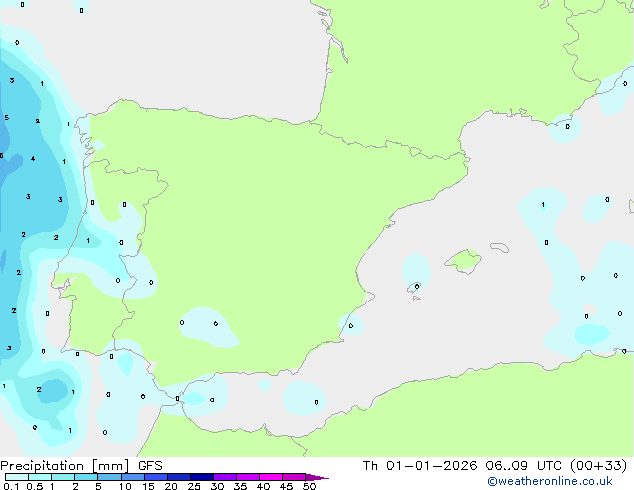Click the 1–2 mm legend color swatch
The height and width of the screenshot is (490, 634).
point(63,477)
